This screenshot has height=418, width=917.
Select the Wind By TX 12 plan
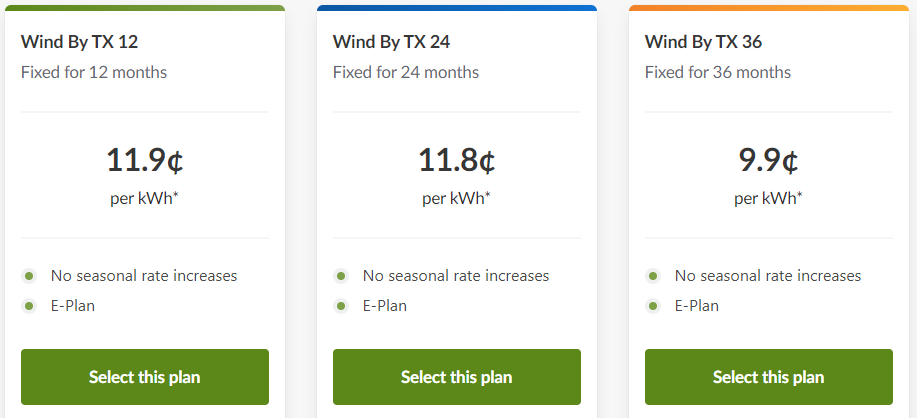(144, 377)
